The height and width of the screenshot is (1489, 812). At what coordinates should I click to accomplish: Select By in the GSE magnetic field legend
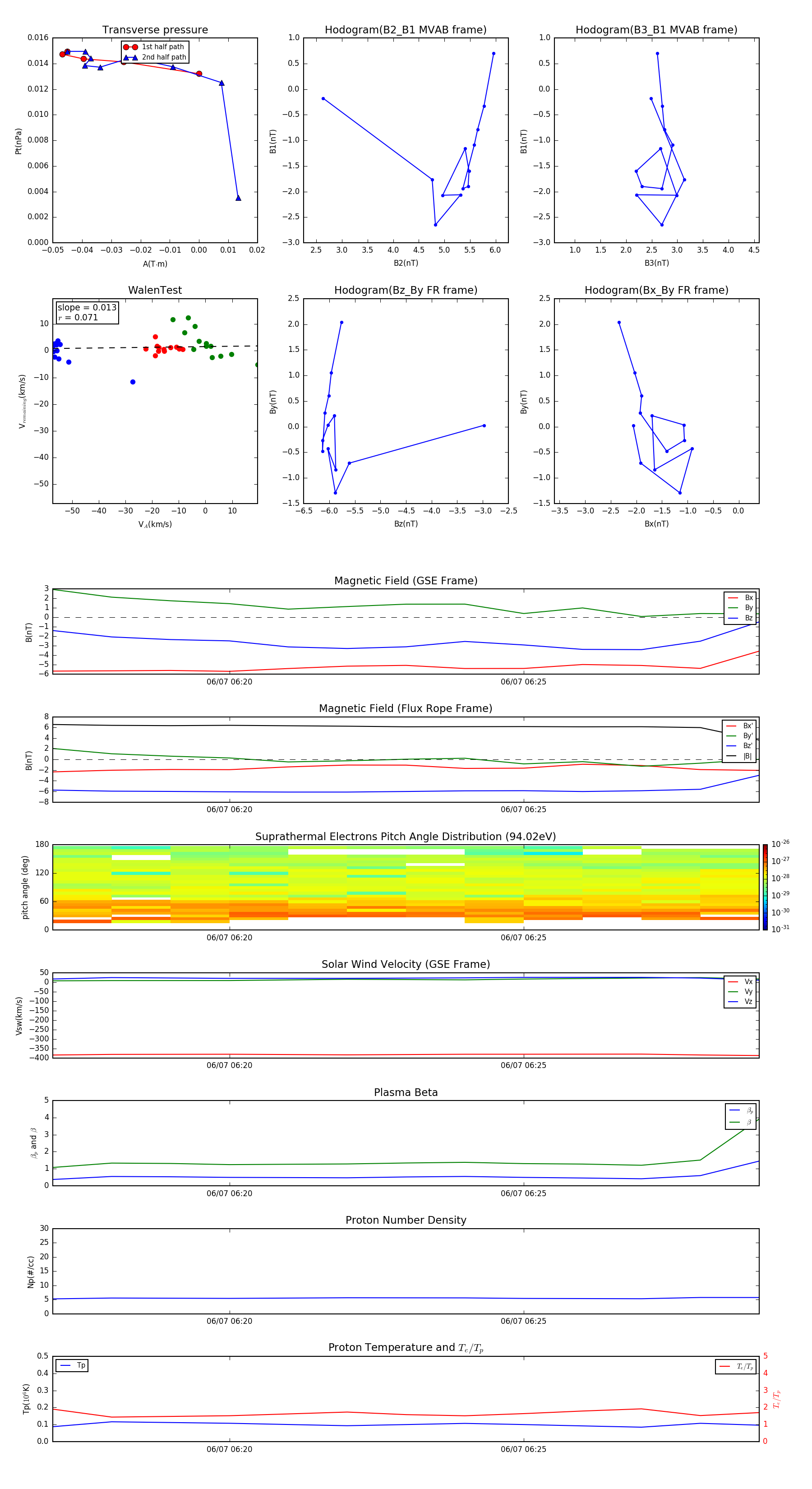click(740, 607)
